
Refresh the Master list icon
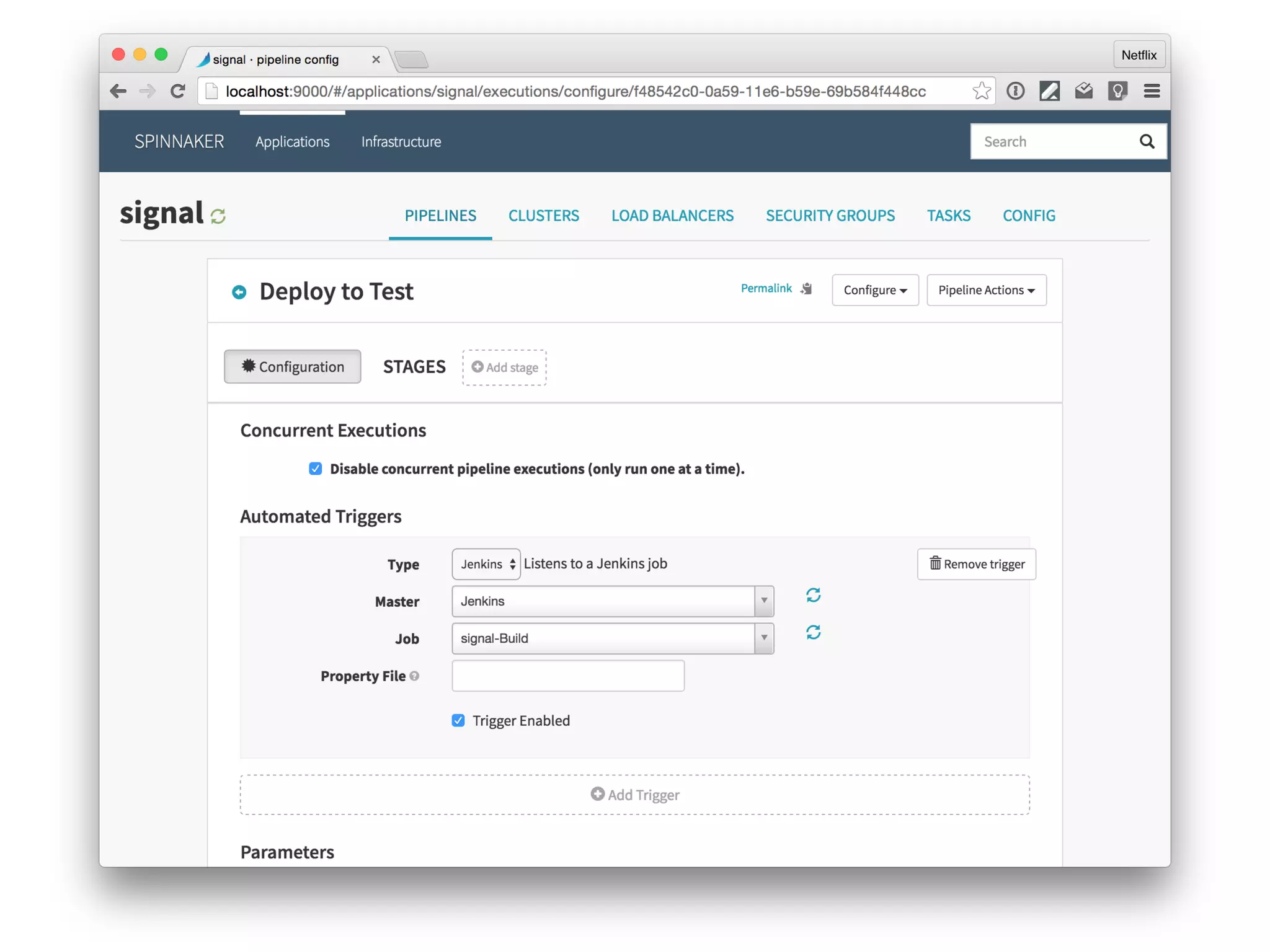[813, 595]
